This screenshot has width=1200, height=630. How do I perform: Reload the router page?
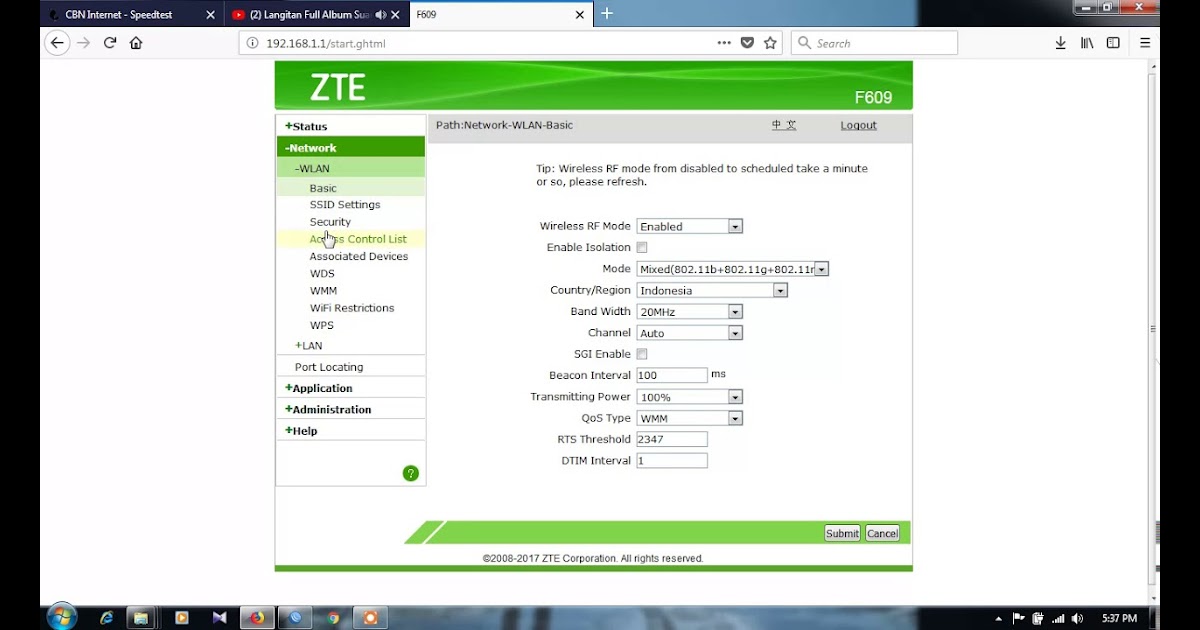(110, 43)
